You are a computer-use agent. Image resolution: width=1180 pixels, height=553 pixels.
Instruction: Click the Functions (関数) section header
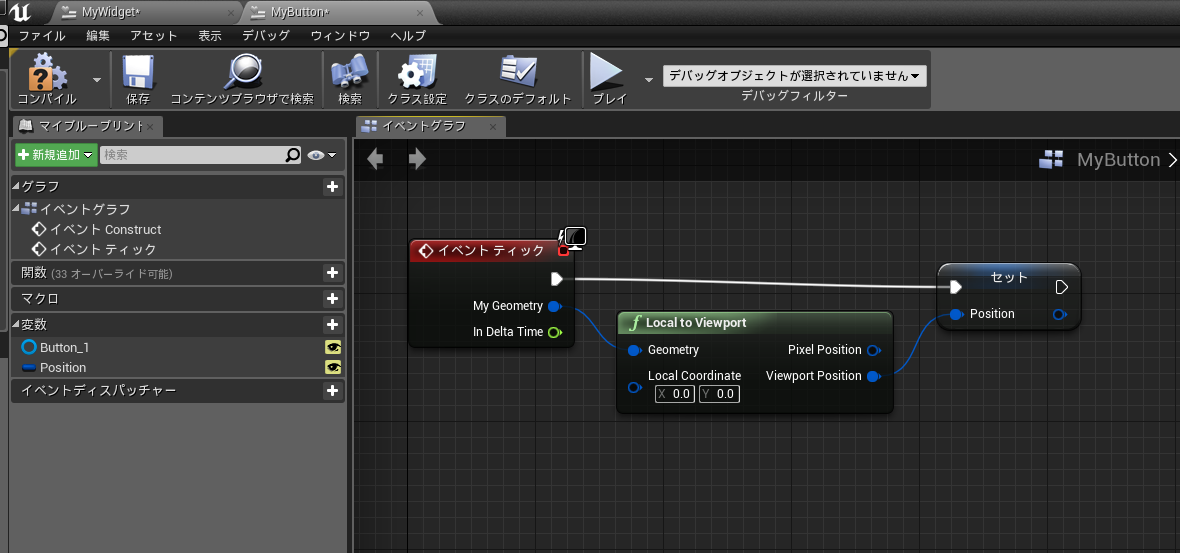click(178, 273)
